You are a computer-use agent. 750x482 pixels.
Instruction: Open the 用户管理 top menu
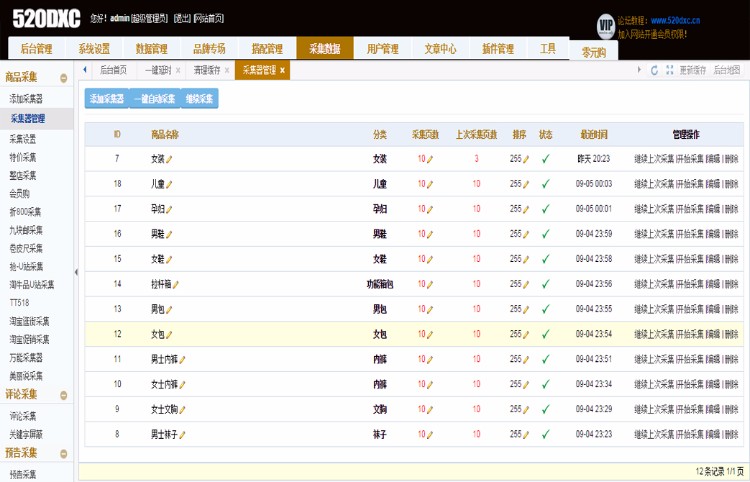click(x=383, y=49)
